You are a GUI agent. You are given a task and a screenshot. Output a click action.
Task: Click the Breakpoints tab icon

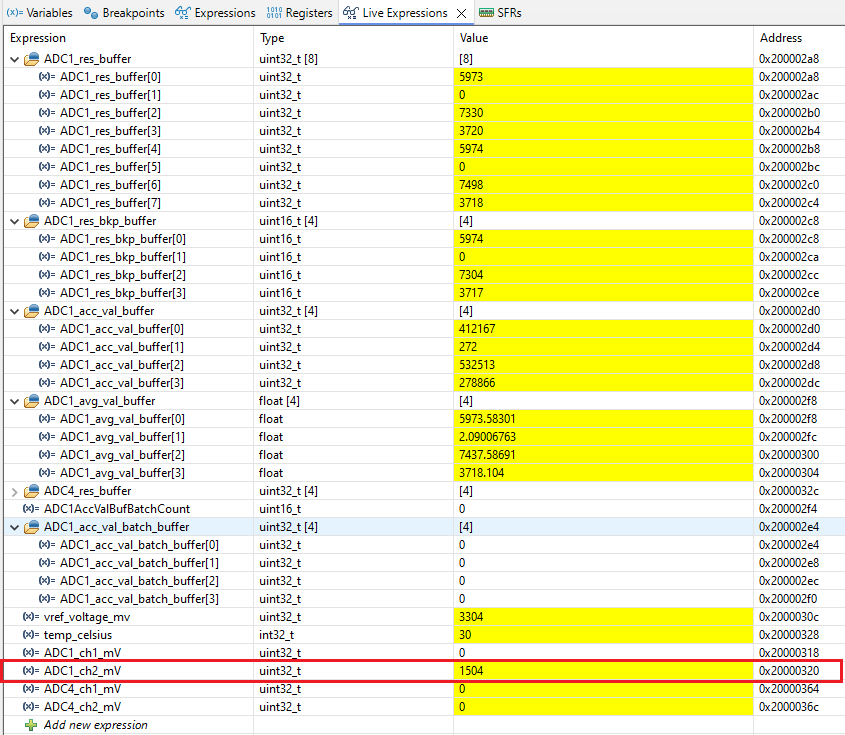[x=91, y=12]
